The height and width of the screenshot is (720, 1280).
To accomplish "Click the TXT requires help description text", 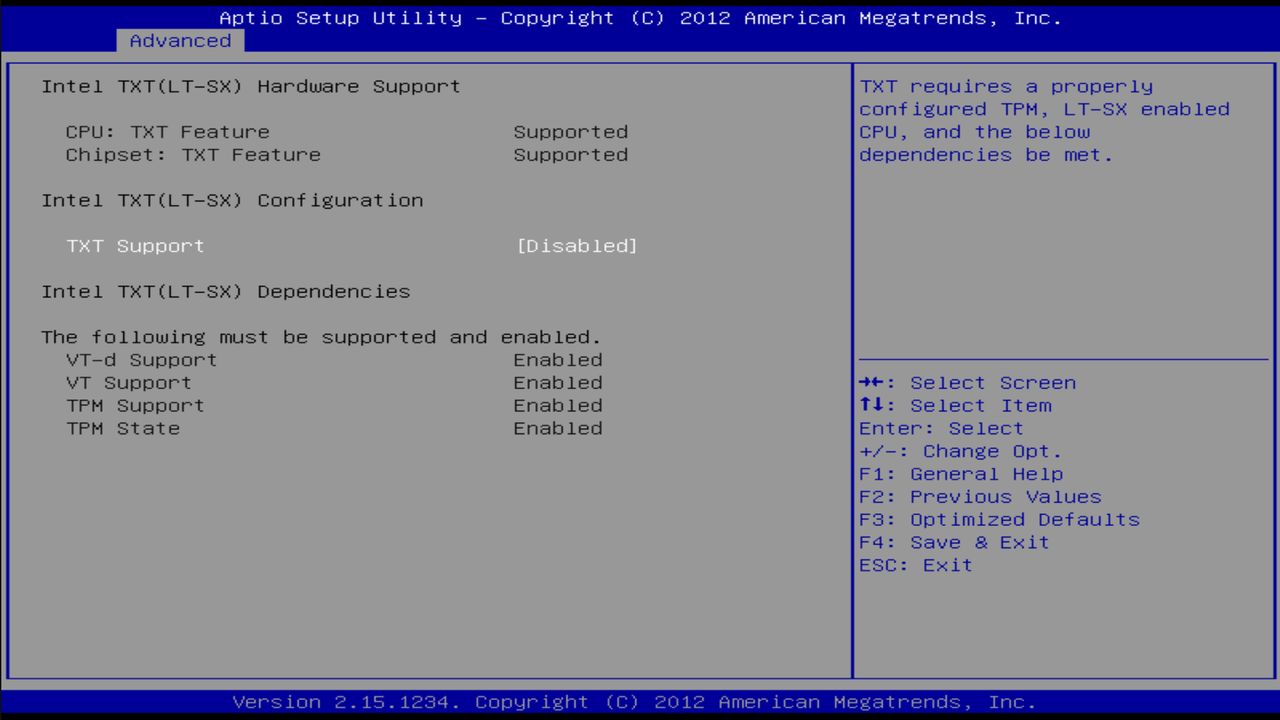I will [x=1044, y=121].
